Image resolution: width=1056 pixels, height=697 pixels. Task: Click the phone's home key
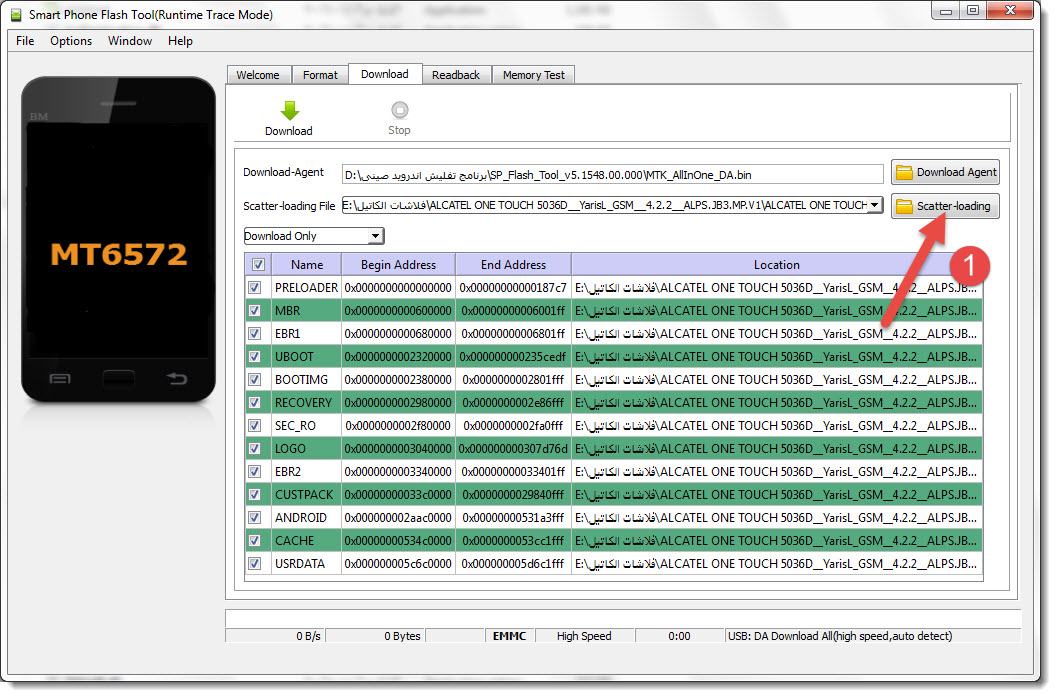click(119, 379)
